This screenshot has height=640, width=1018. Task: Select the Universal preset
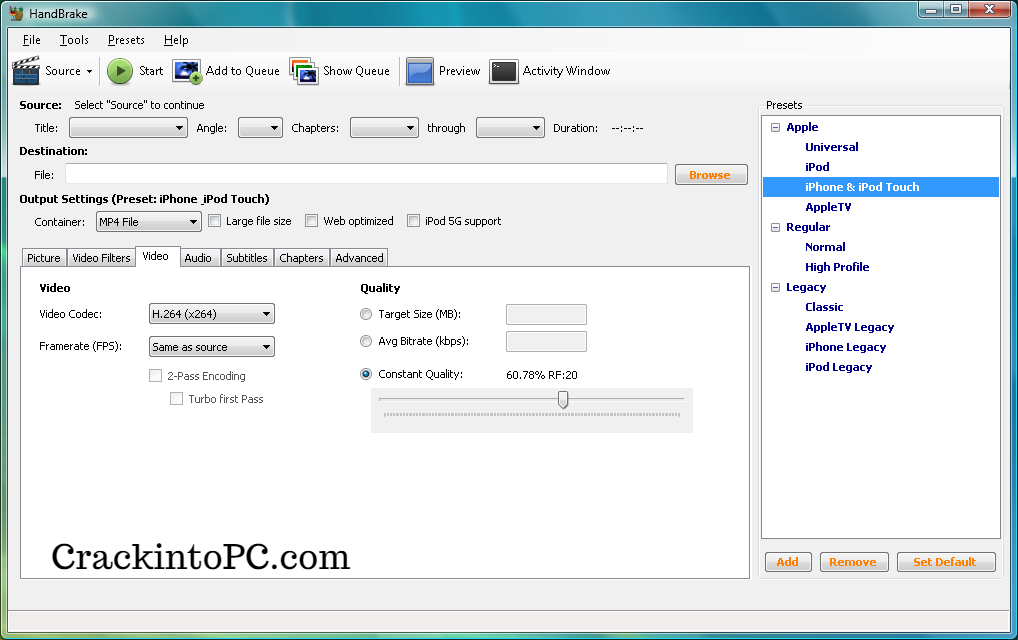832,147
